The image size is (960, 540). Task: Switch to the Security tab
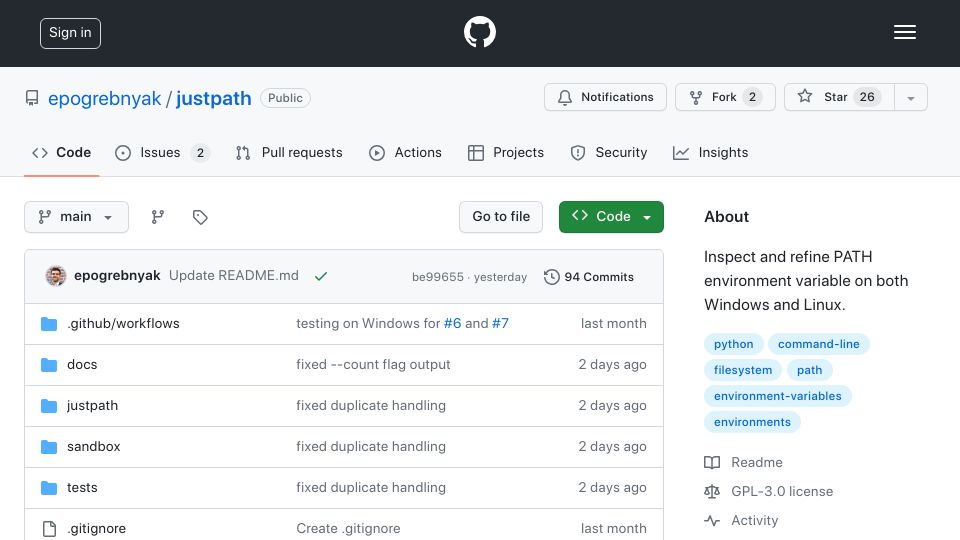(x=609, y=152)
